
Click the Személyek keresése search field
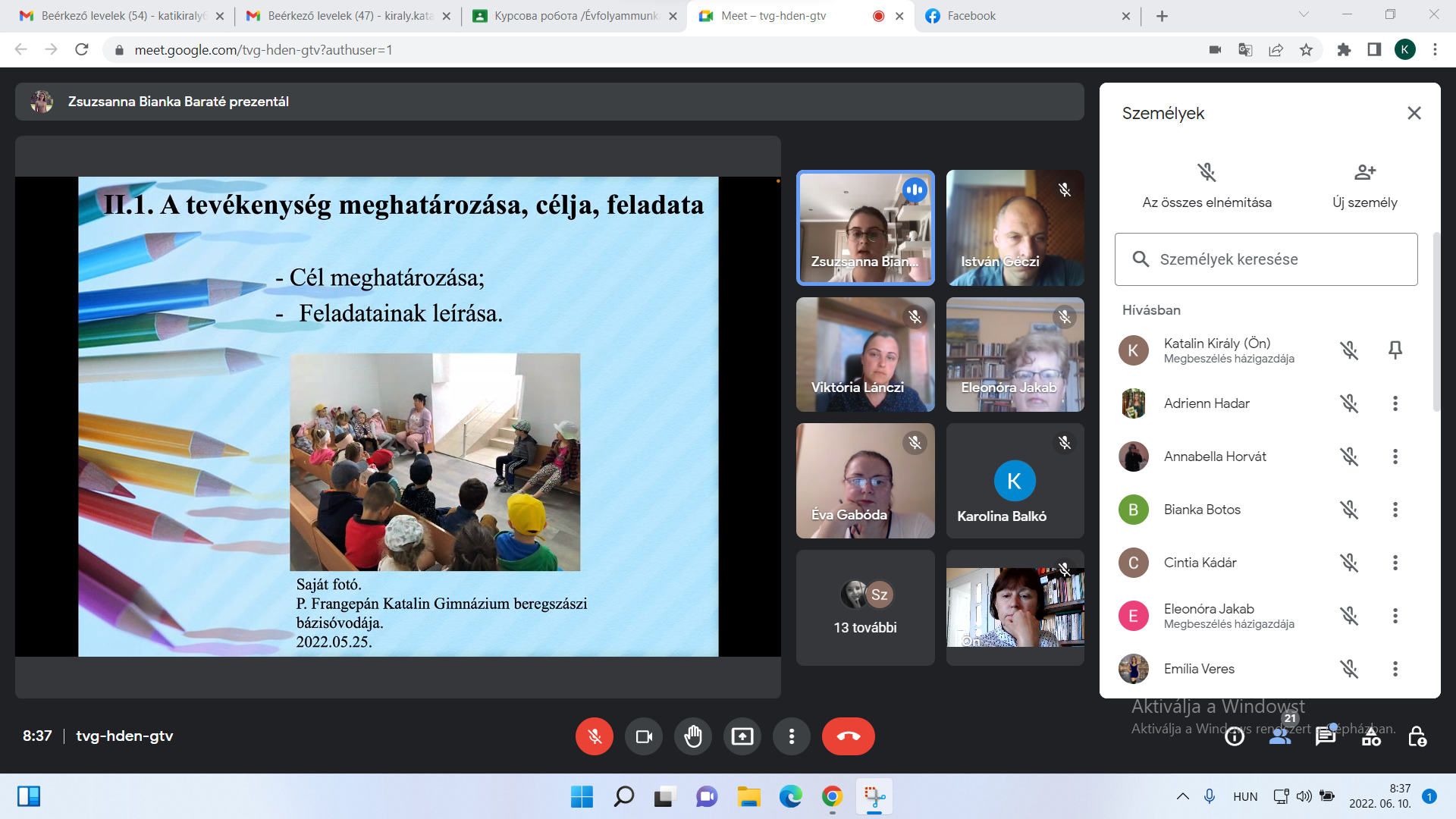pyautogui.click(x=1266, y=259)
